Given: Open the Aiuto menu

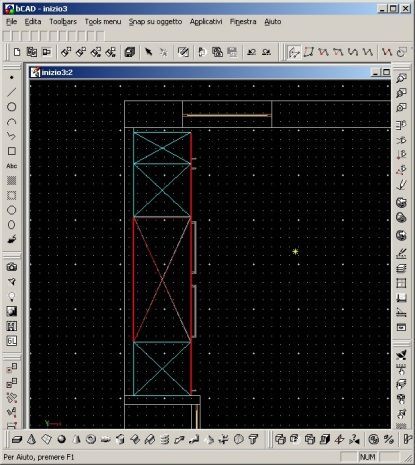Looking at the screenshot, I should (273, 22).
